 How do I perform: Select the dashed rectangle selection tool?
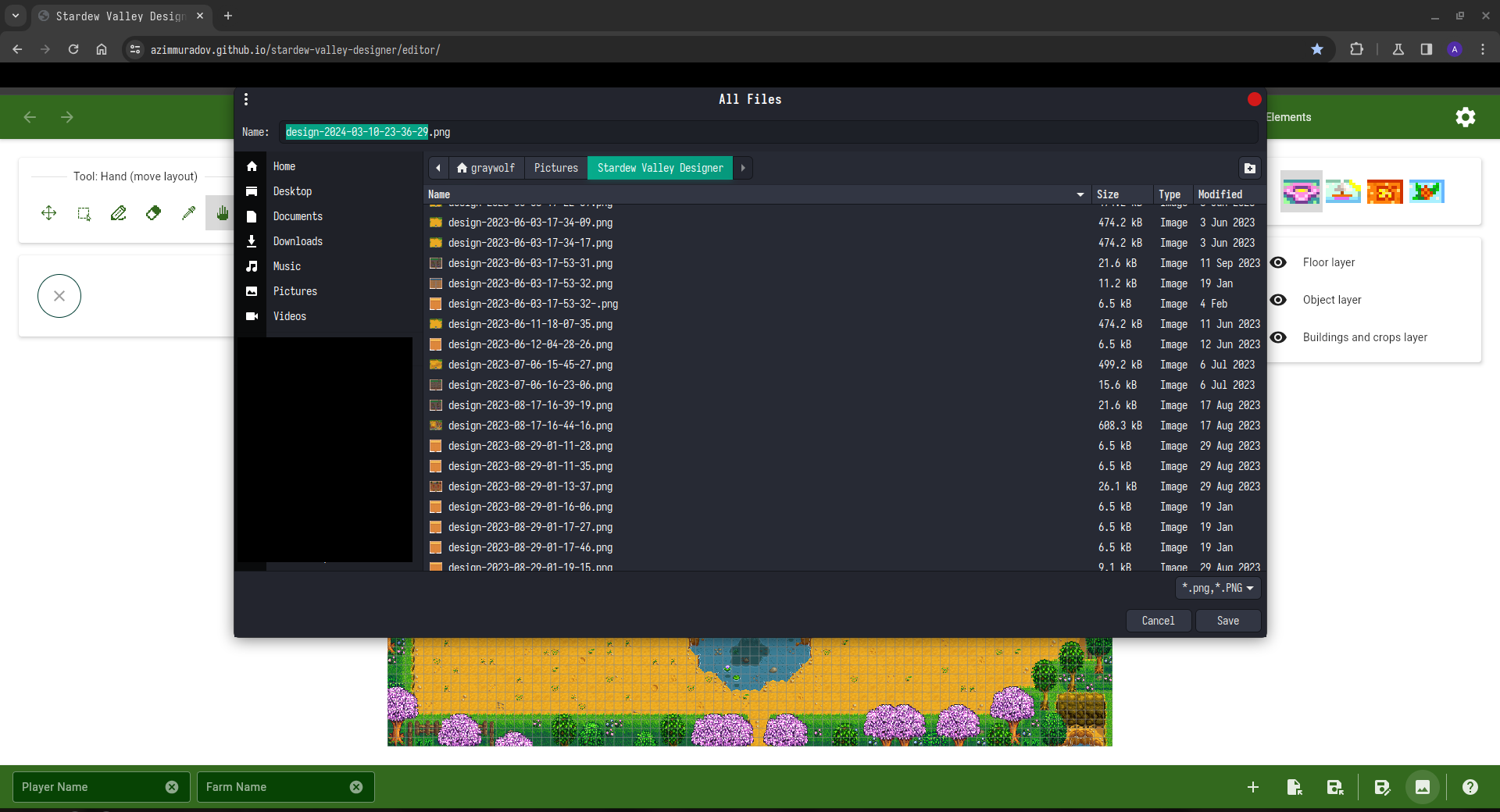click(x=84, y=213)
